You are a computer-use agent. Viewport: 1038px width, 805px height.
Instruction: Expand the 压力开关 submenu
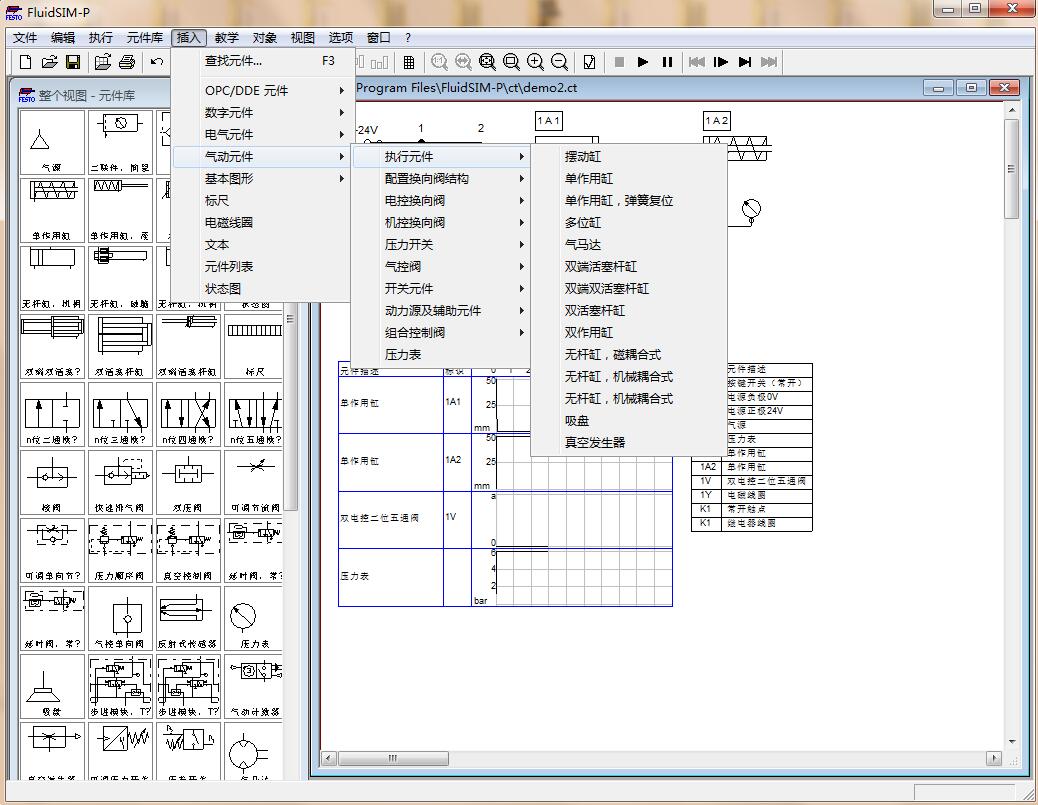point(441,244)
